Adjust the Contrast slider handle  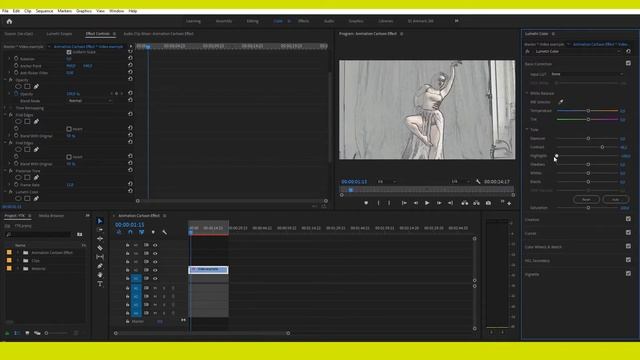click(x=602, y=147)
